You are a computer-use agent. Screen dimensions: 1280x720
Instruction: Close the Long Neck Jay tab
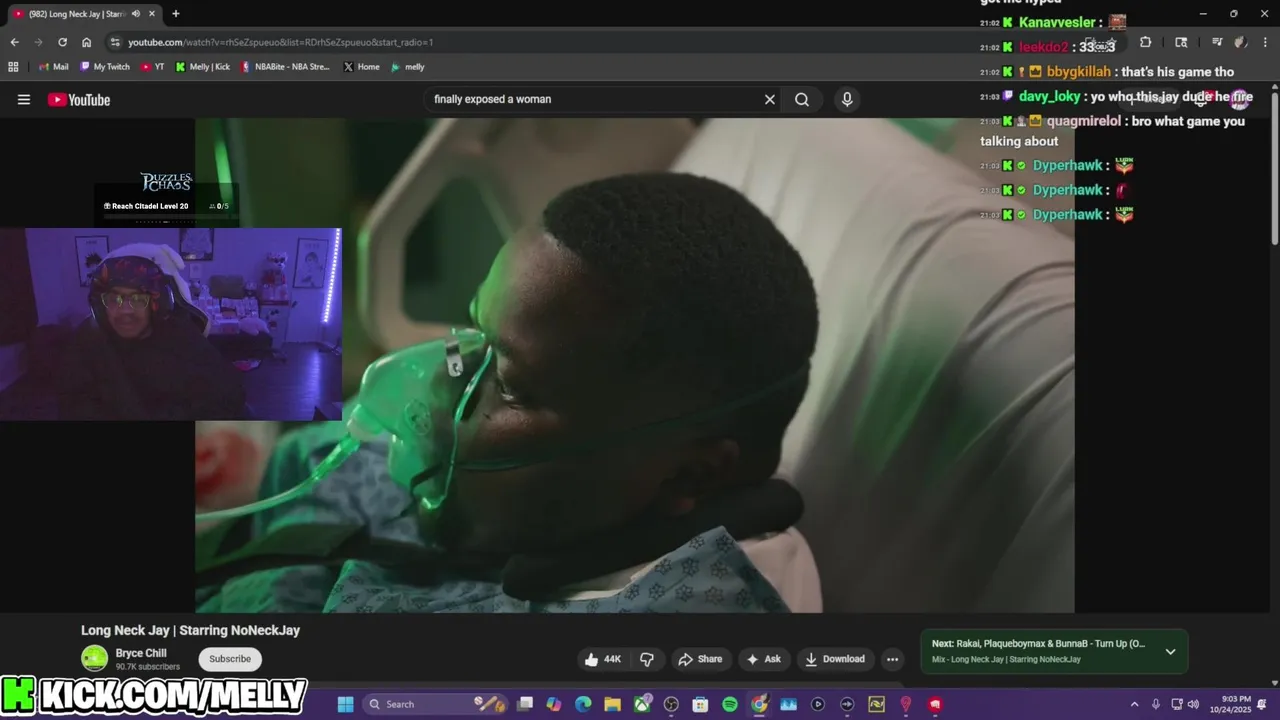(x=151, y=14)
